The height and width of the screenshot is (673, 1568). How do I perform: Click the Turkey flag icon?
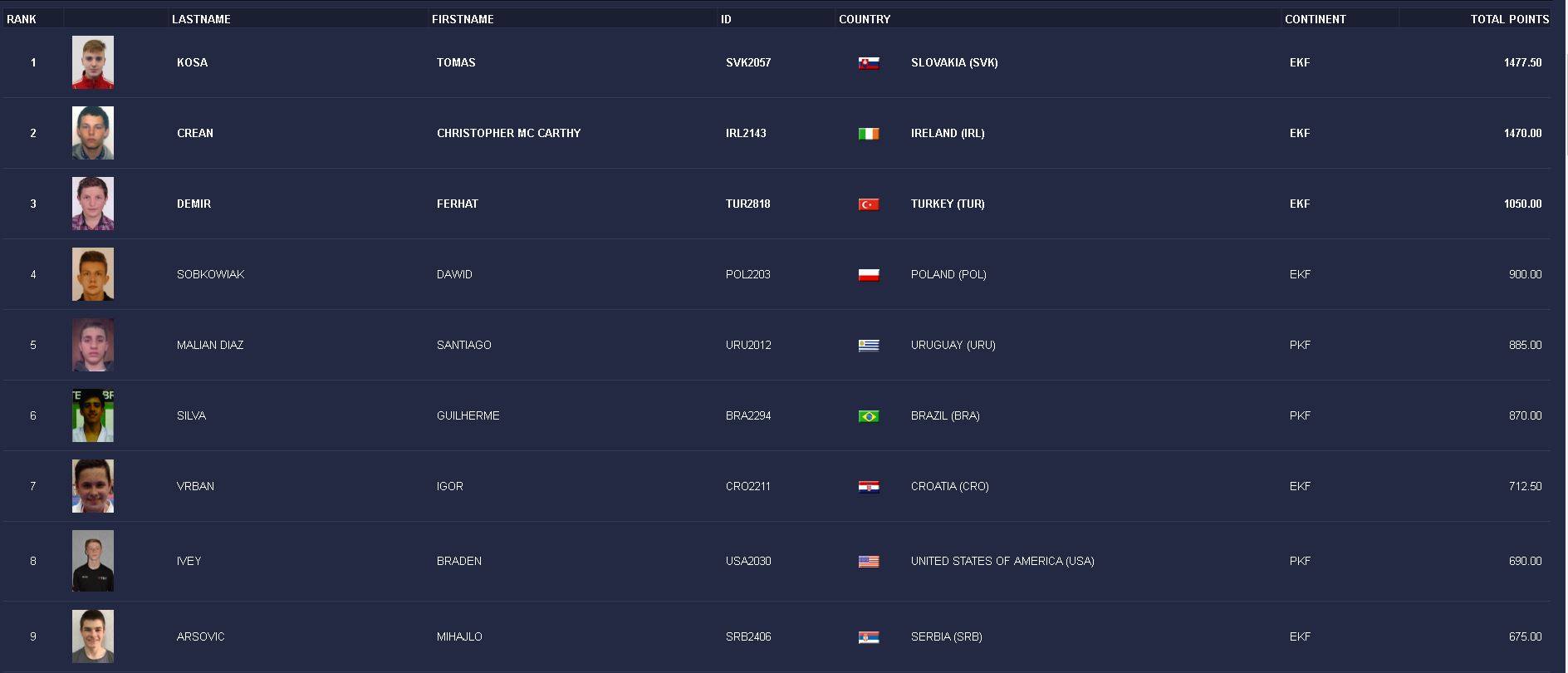pos(869,204)
